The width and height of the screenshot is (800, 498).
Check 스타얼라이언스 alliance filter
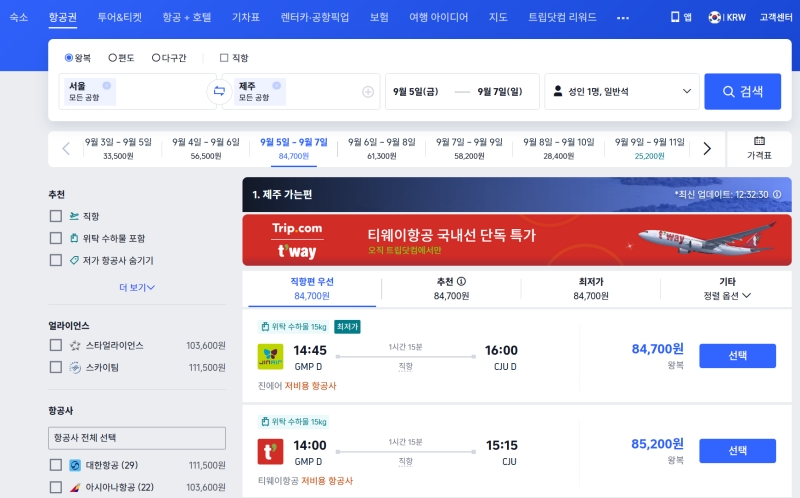56,345
